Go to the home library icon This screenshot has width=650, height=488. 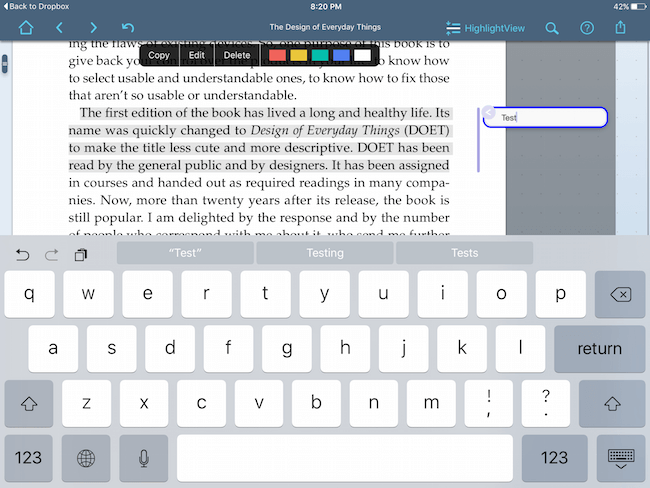click(26, 28)
